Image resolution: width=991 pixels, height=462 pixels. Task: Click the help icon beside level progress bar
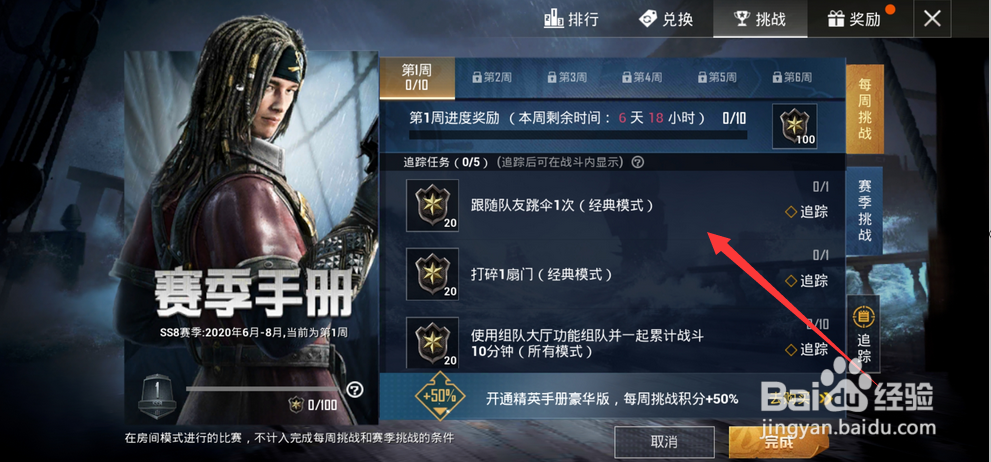(x=356, y=389)
